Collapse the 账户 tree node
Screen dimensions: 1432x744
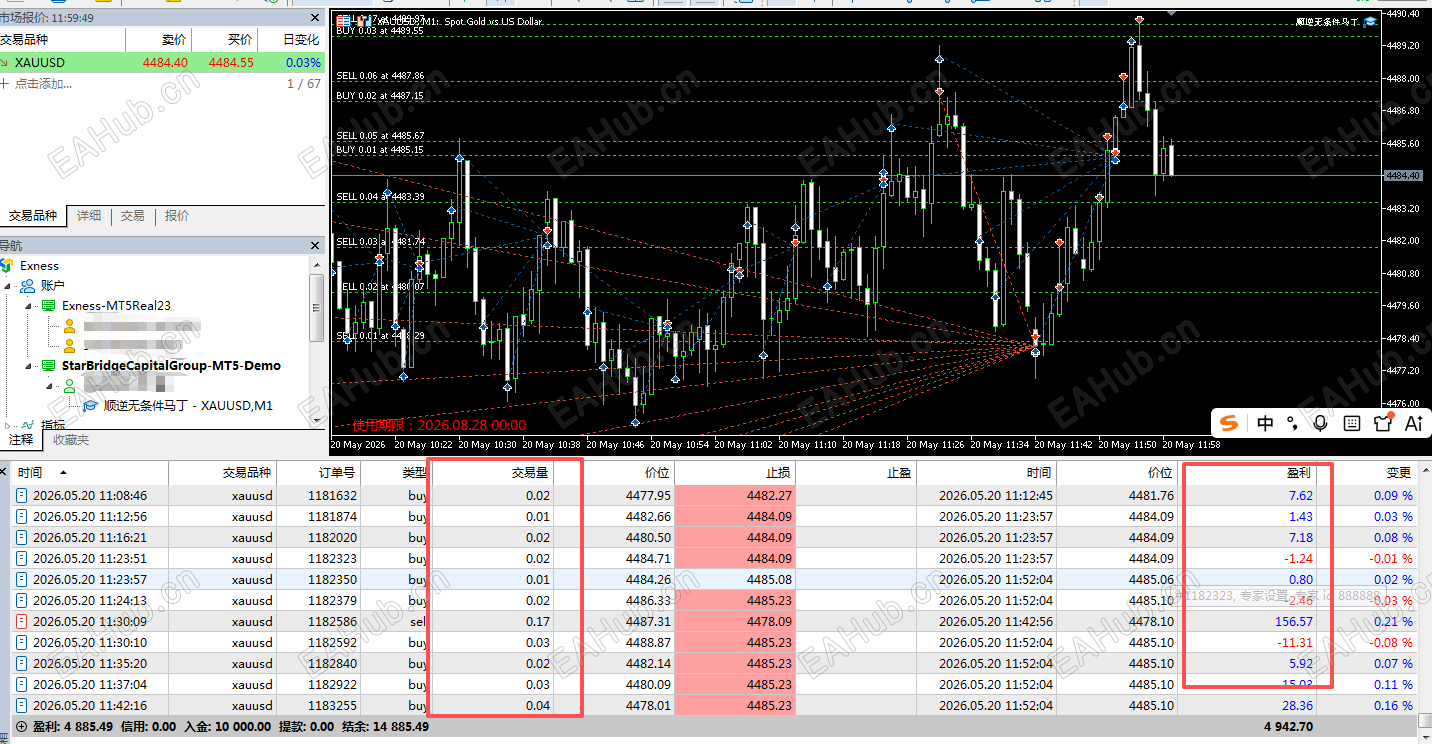click(9, 286)
